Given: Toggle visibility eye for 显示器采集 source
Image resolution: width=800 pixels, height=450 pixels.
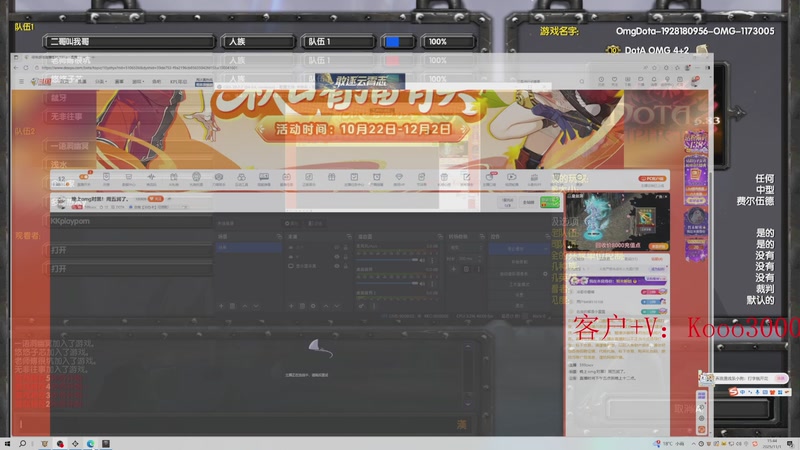Looking at the screenshot, I should [337, 266].
